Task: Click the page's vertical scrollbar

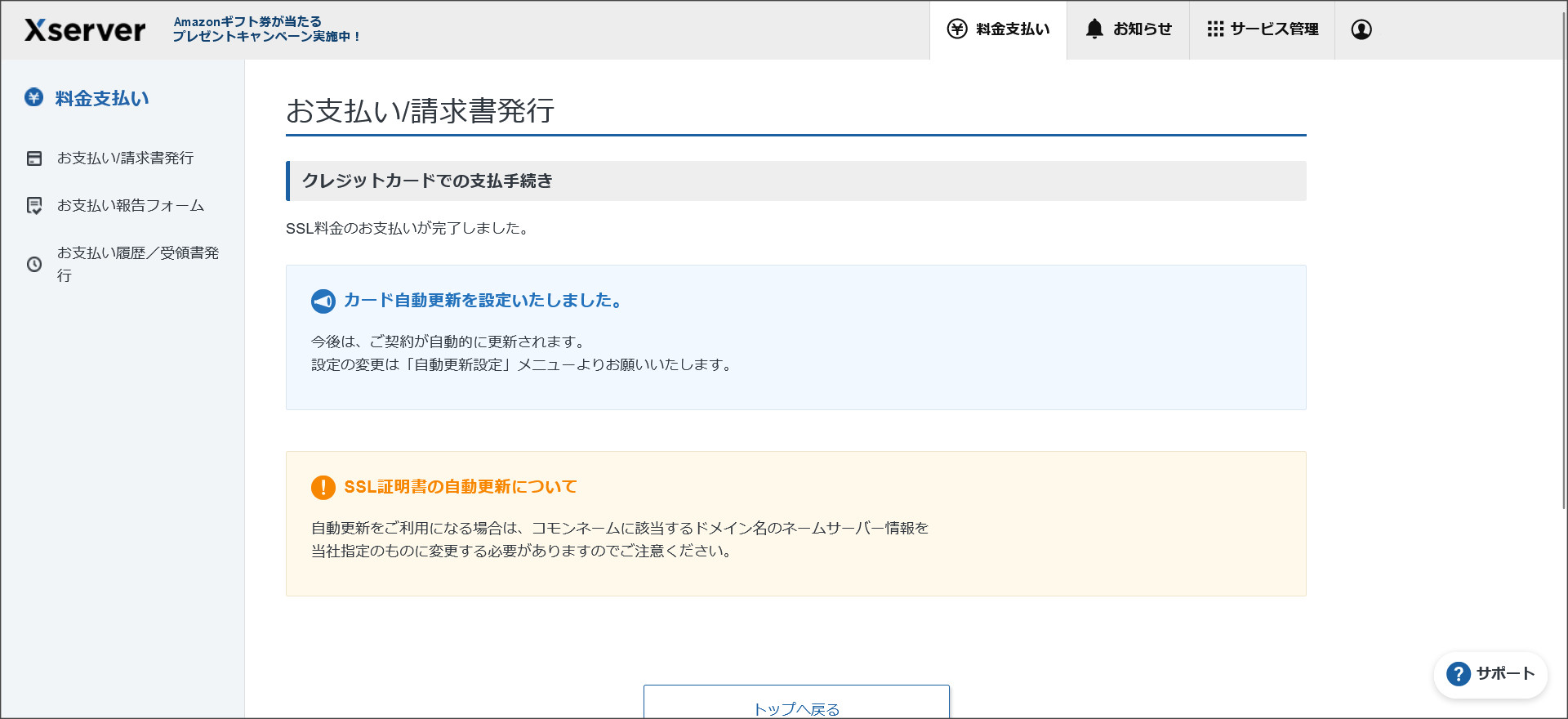Action: 1563,261
